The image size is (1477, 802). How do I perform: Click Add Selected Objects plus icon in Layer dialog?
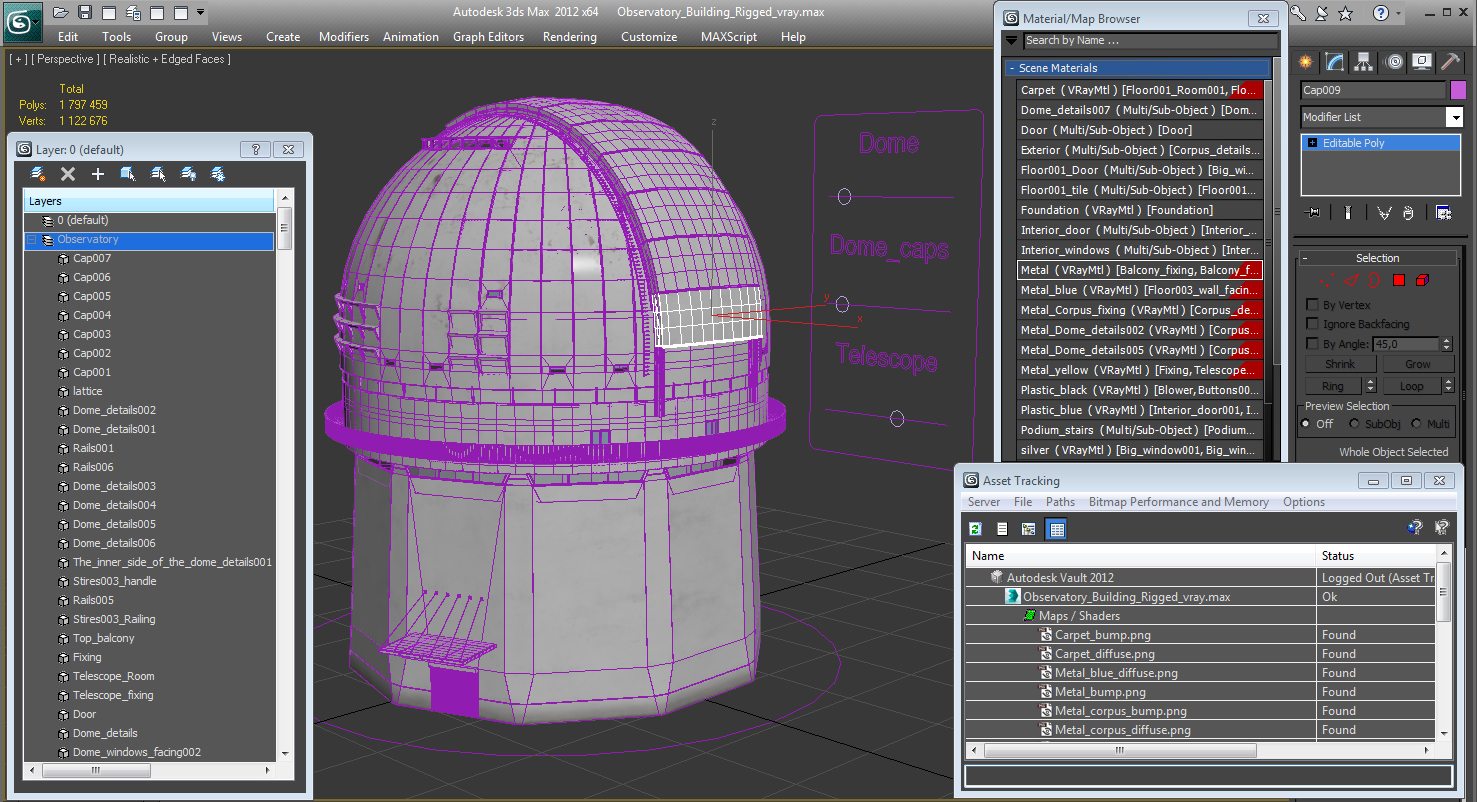tap(98, 174)
